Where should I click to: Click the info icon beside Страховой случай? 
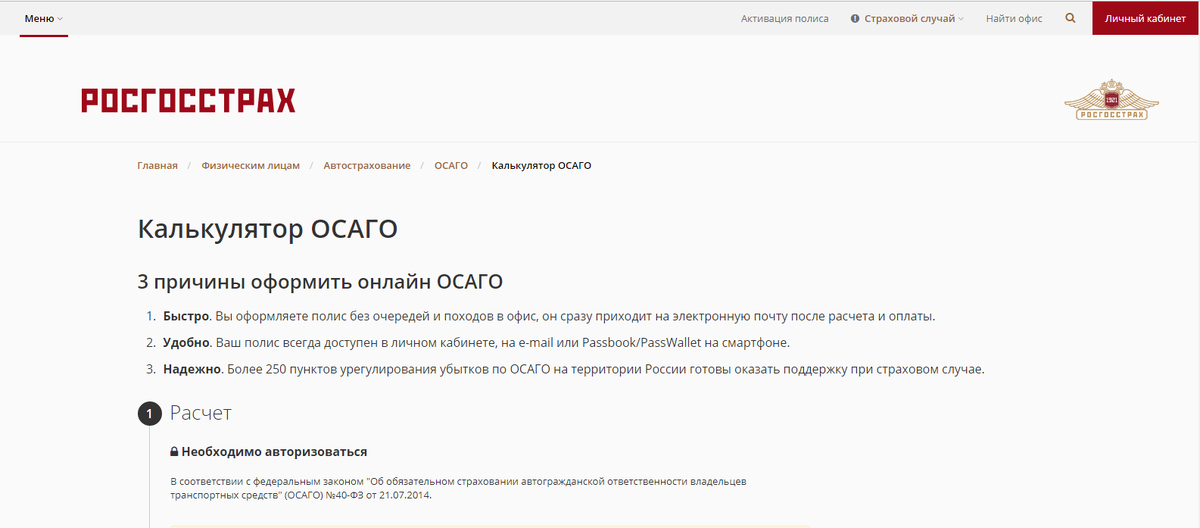(855, 18)
